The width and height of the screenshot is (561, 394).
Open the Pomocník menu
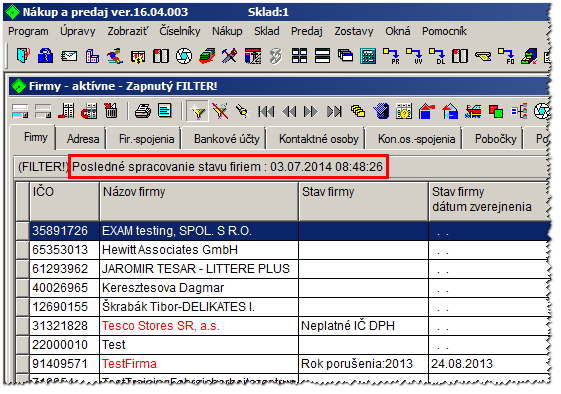point(444,31)
